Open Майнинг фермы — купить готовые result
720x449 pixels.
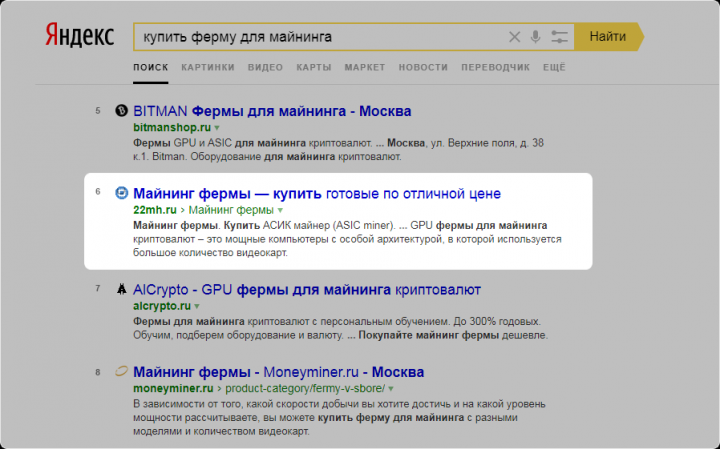click(317, 194)
